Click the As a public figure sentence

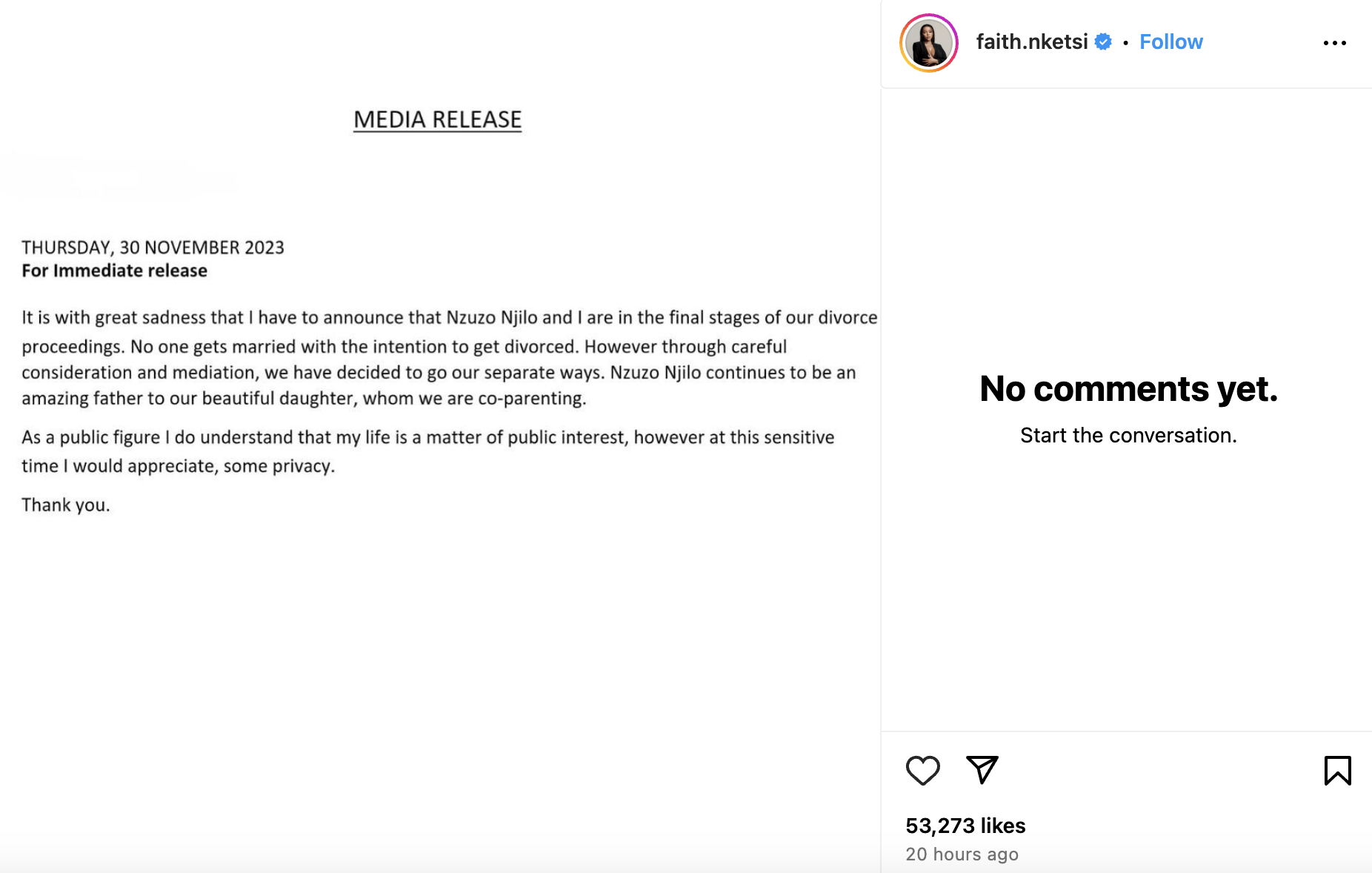[x=427, y=451]
